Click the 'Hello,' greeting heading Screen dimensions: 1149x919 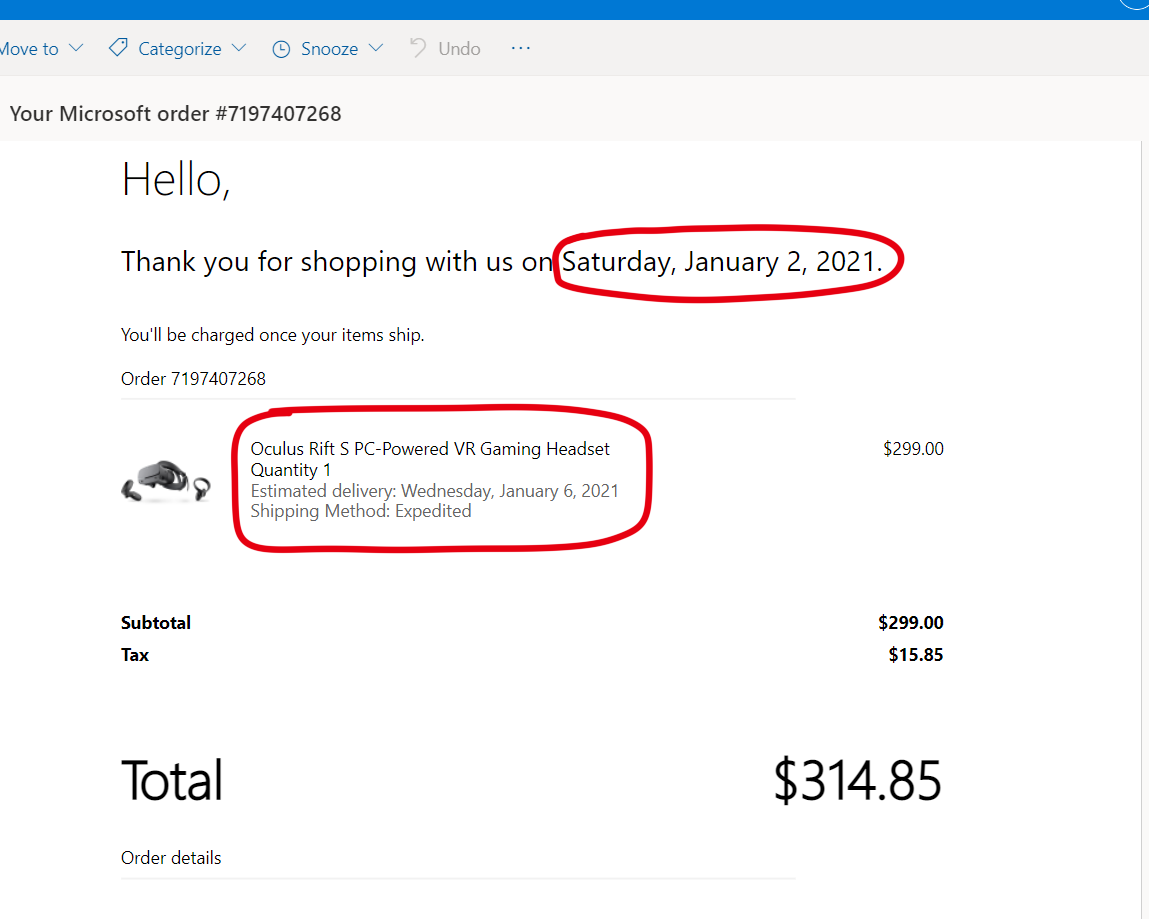(x=176, y=180)
